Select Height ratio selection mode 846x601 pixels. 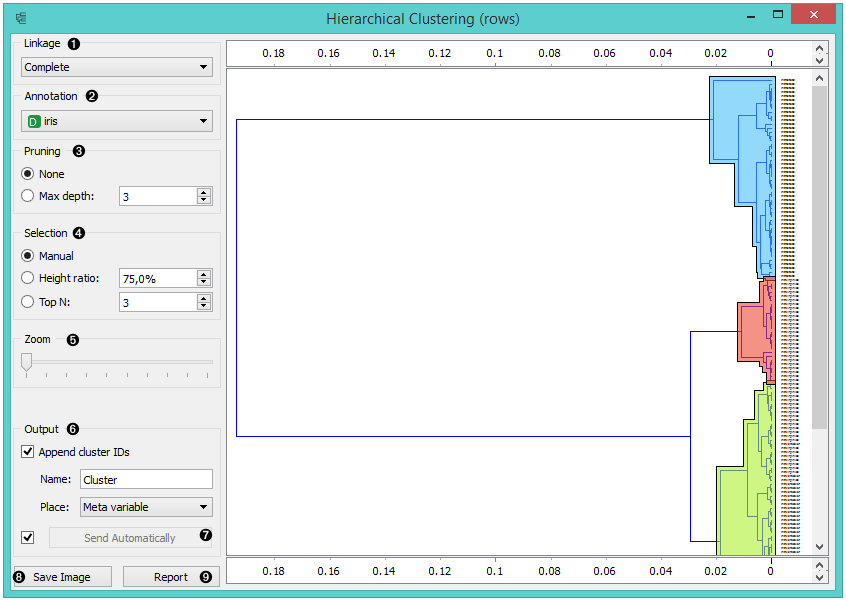coord(29,278)
